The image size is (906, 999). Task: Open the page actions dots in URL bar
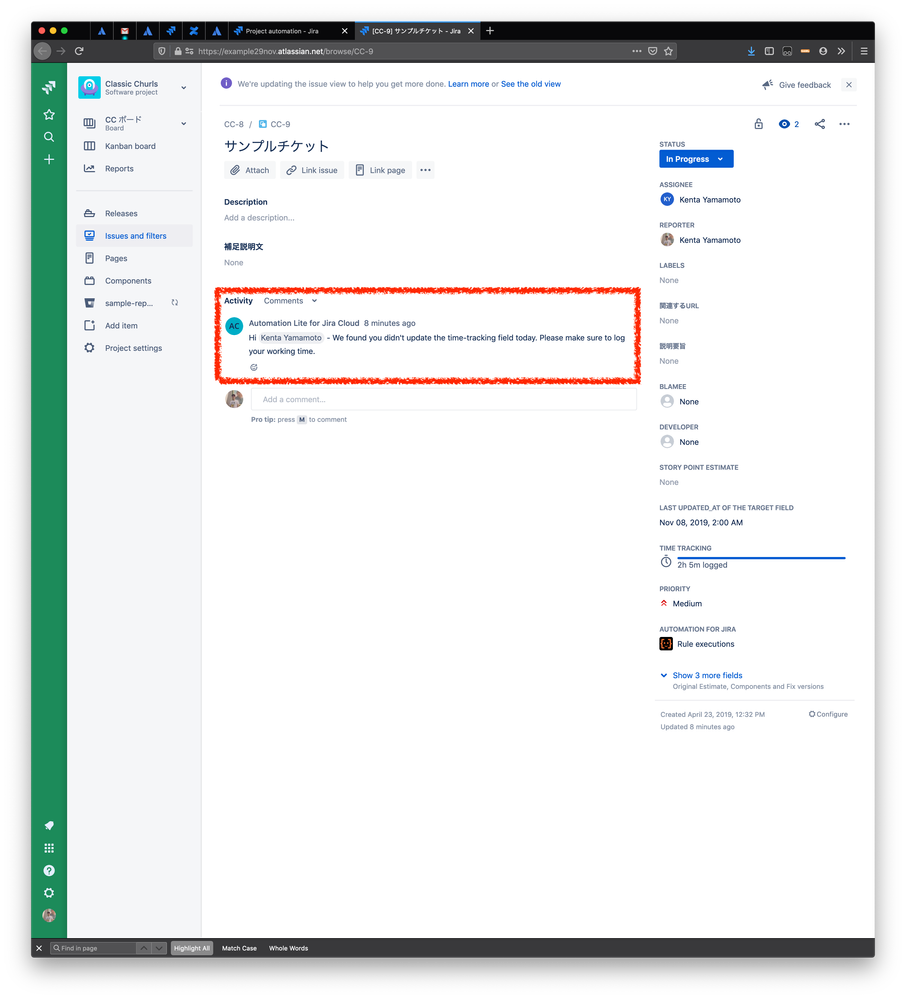click(x=636, y=51)
